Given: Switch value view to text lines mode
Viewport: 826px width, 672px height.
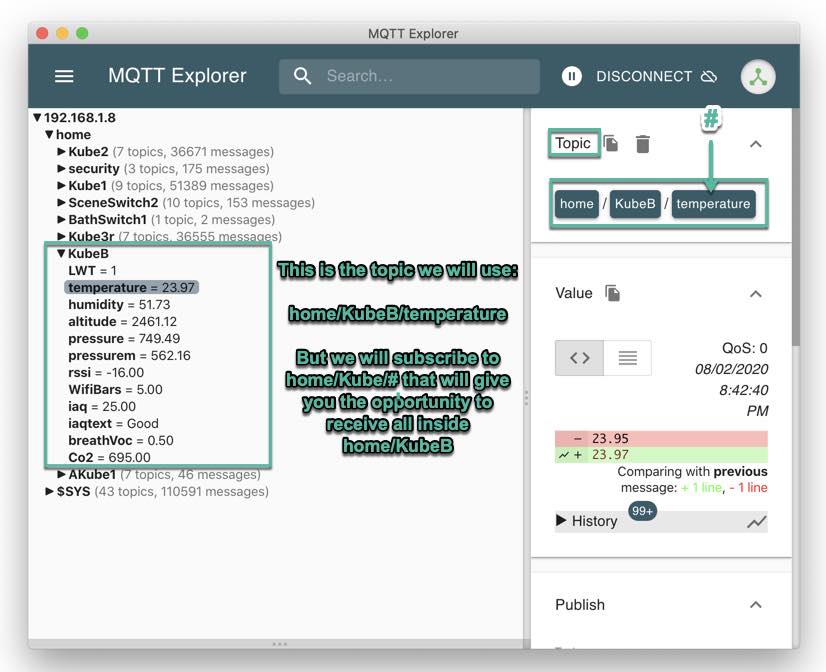Looking at the screenshot, I should [x=627, y=358].
